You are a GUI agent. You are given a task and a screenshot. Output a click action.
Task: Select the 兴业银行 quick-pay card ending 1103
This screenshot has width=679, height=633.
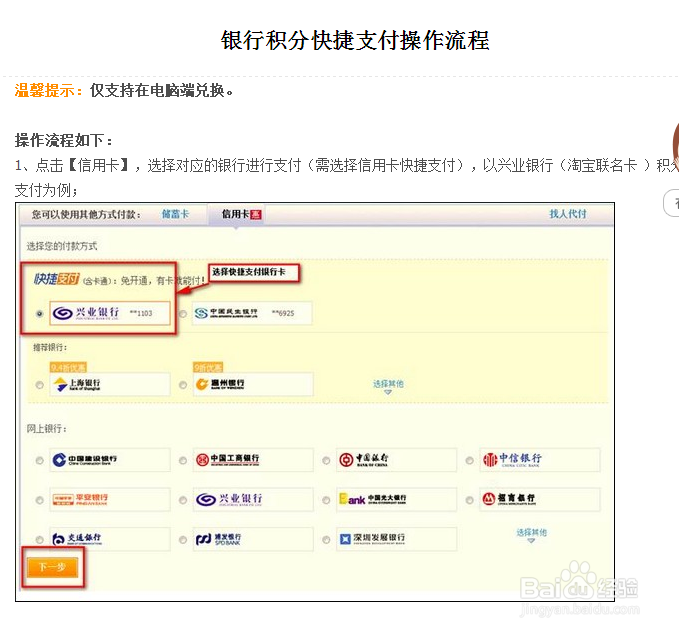coord(110,313)
